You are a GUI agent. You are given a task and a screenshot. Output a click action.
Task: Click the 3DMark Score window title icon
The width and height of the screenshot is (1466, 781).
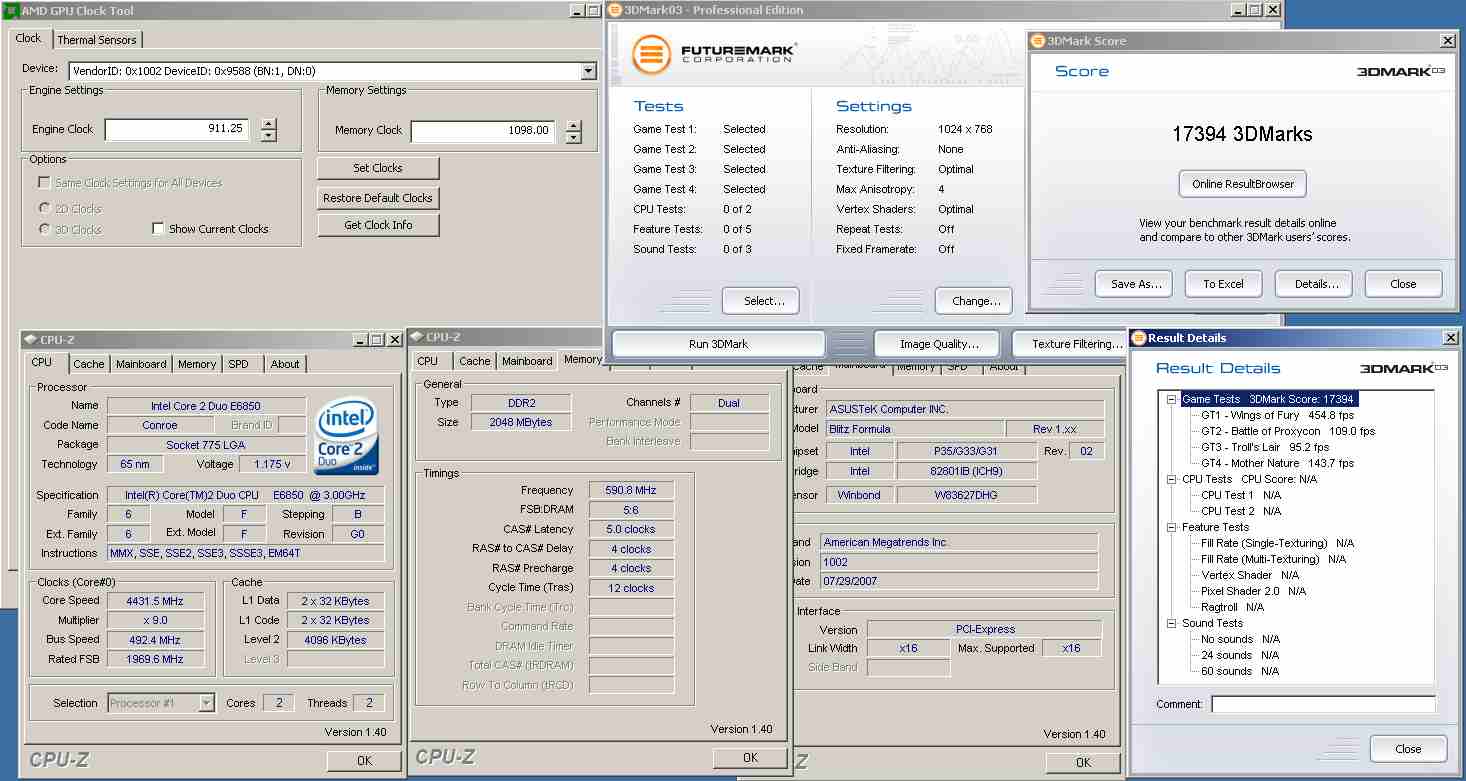tap(1038, 41)
